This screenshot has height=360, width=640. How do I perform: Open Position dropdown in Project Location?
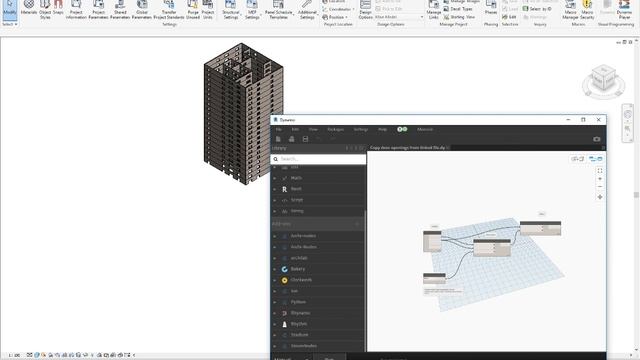[335, 17]
